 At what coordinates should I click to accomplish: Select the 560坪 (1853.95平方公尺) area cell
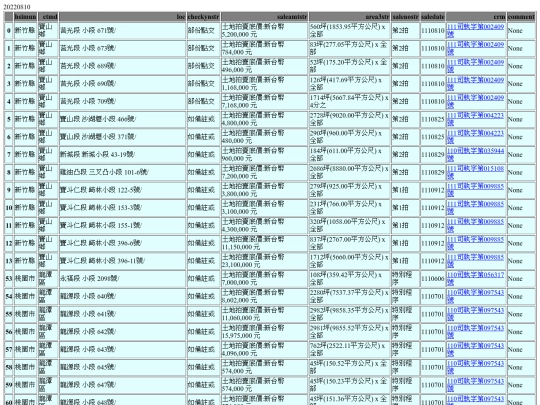point(349,31)
